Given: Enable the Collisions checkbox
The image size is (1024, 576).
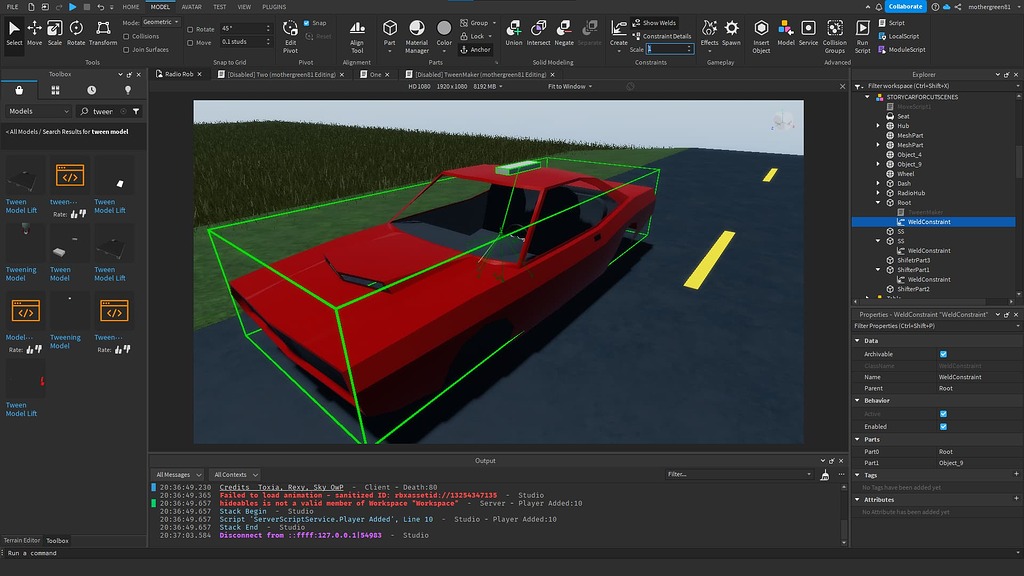Looking at the screenshot, I should point(125,37).
